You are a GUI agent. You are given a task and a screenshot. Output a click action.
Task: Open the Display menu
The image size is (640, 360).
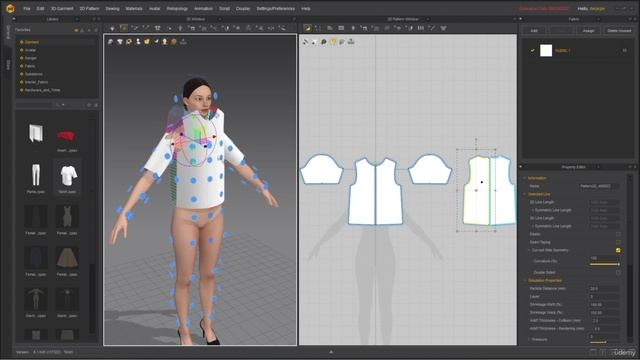click(242, 9)
